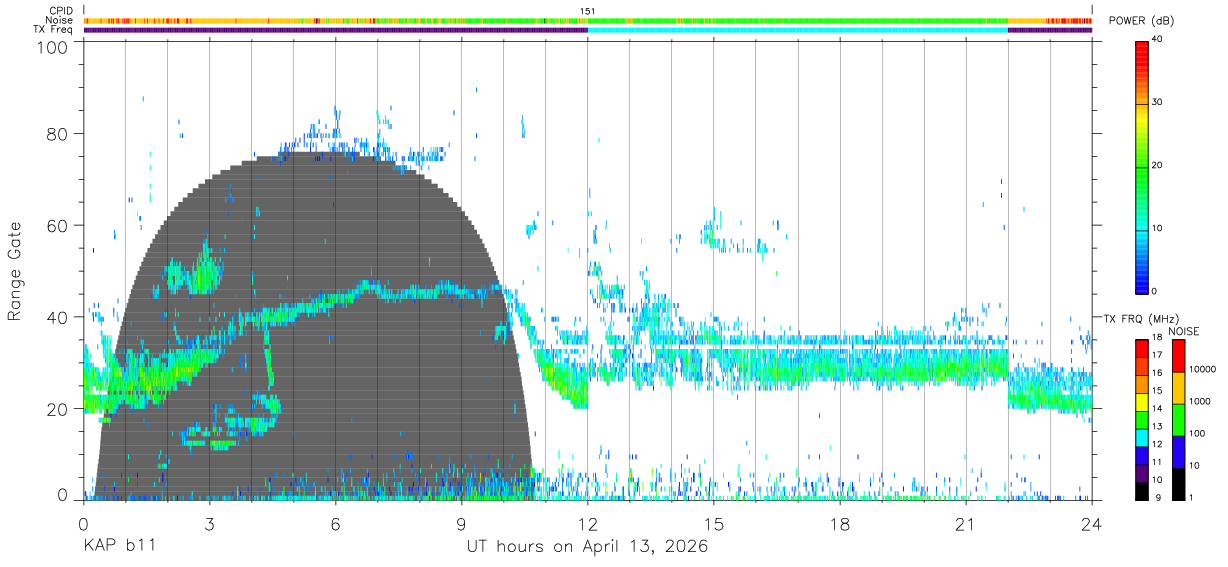Click the first purple TX Freq strip segment

point(335,30)
